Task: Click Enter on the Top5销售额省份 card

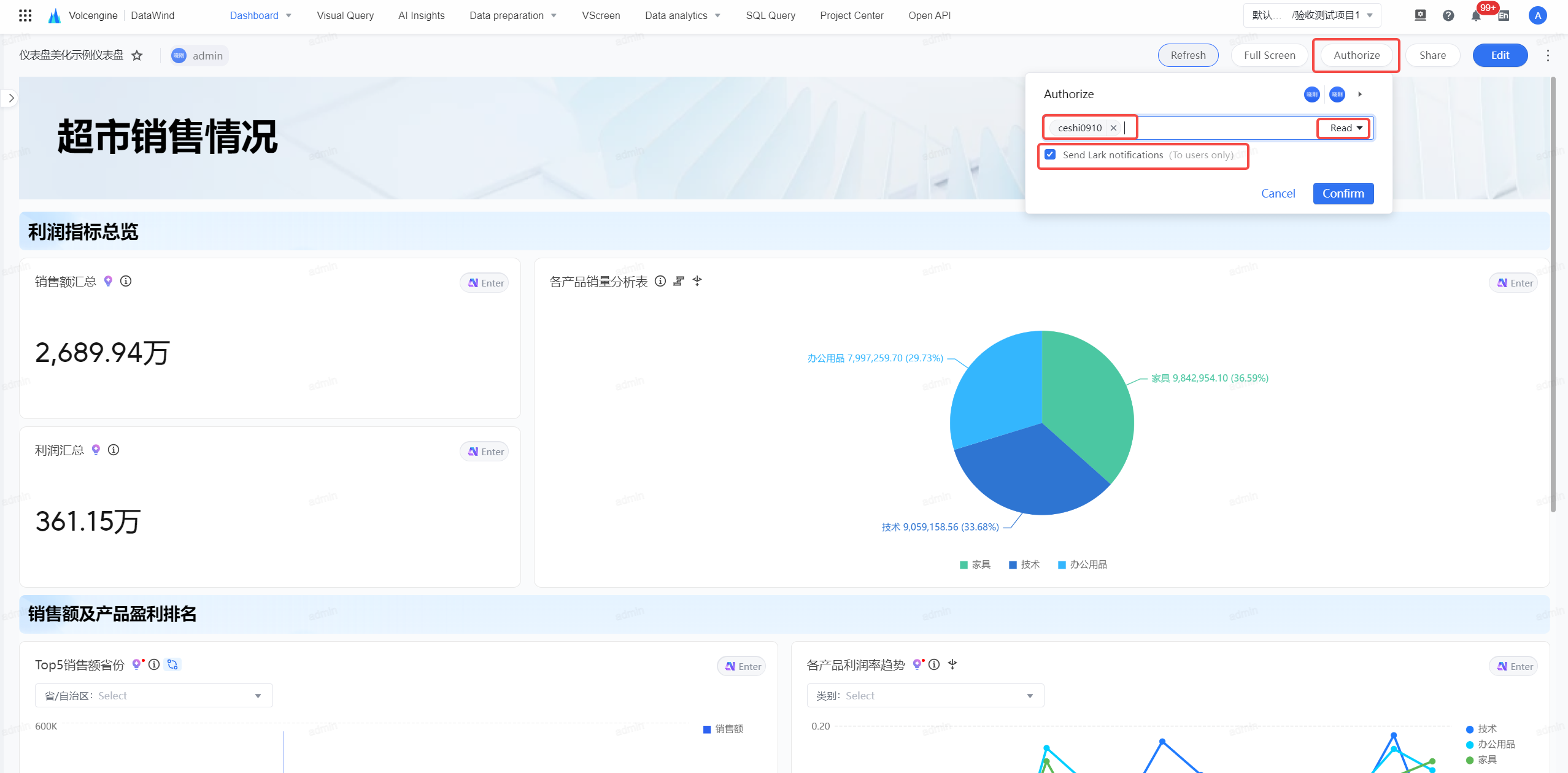Action: pyautogui.click(x=741, y=666)
